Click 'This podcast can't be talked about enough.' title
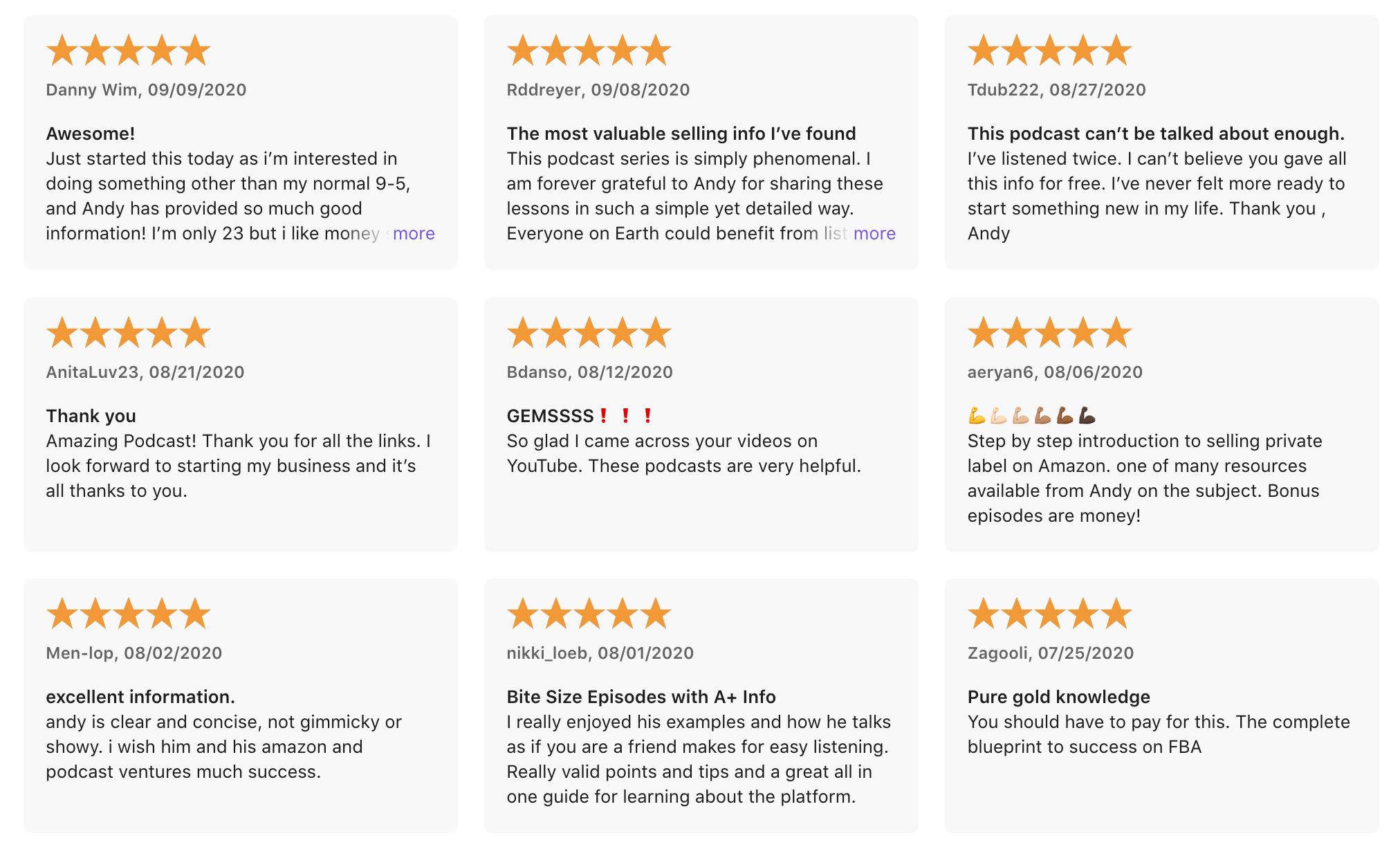 click(x=1156, y=134)
